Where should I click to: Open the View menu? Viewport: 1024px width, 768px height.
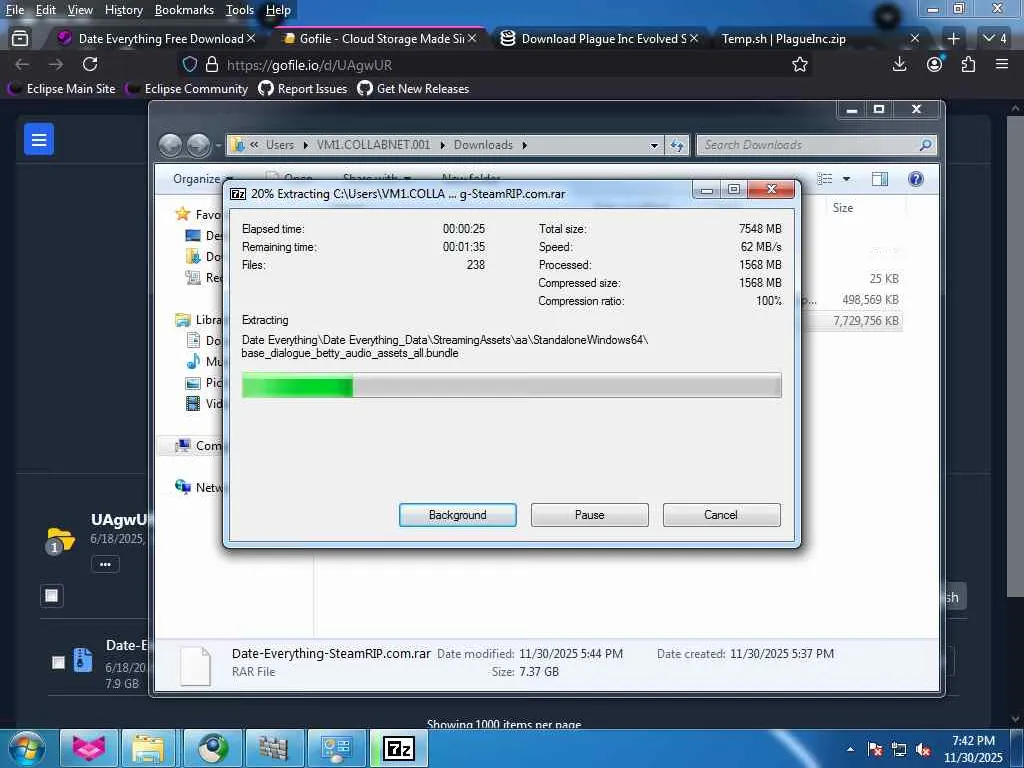80,10
